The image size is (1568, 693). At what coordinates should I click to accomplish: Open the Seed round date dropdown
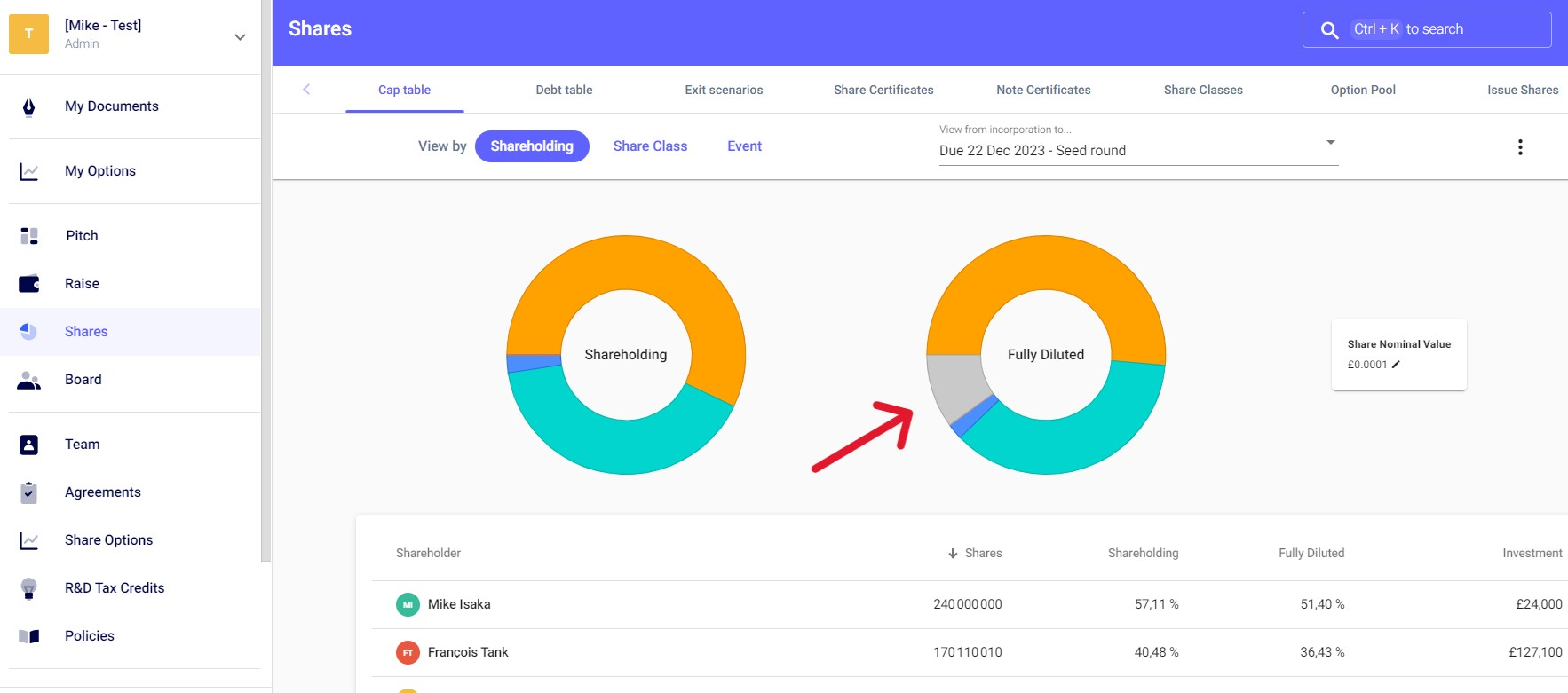click(x=1137, y=150)
